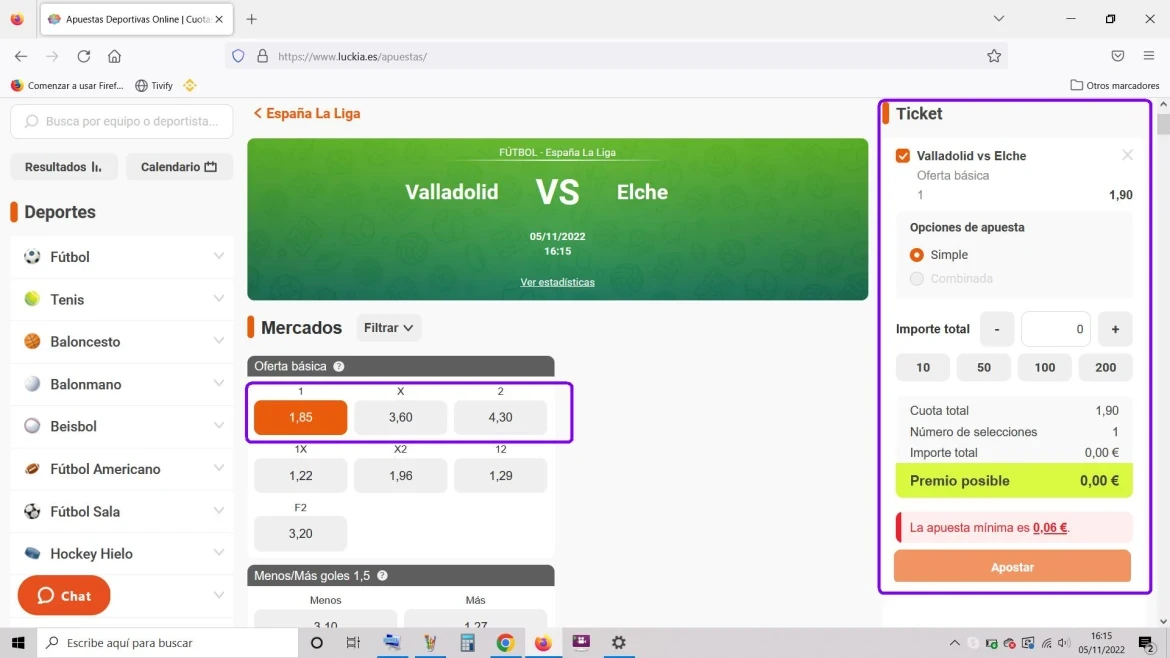Viewport: 1170px width, 658px height.
Task: Open Otros marcadores folder
Action: [x=1115, y=86]
